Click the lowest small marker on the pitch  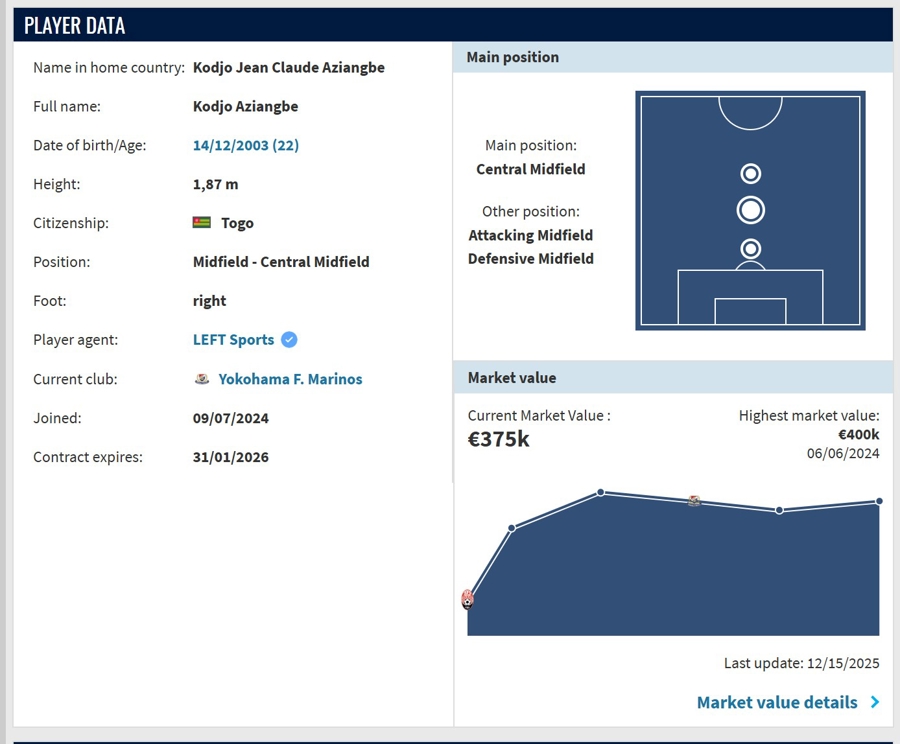coord(750,248)
